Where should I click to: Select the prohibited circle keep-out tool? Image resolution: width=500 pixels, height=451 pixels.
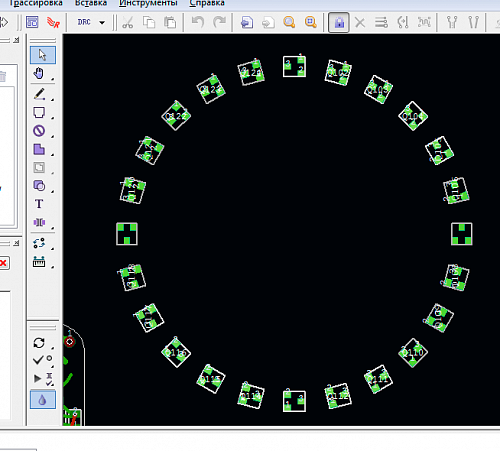pos(39,131)
